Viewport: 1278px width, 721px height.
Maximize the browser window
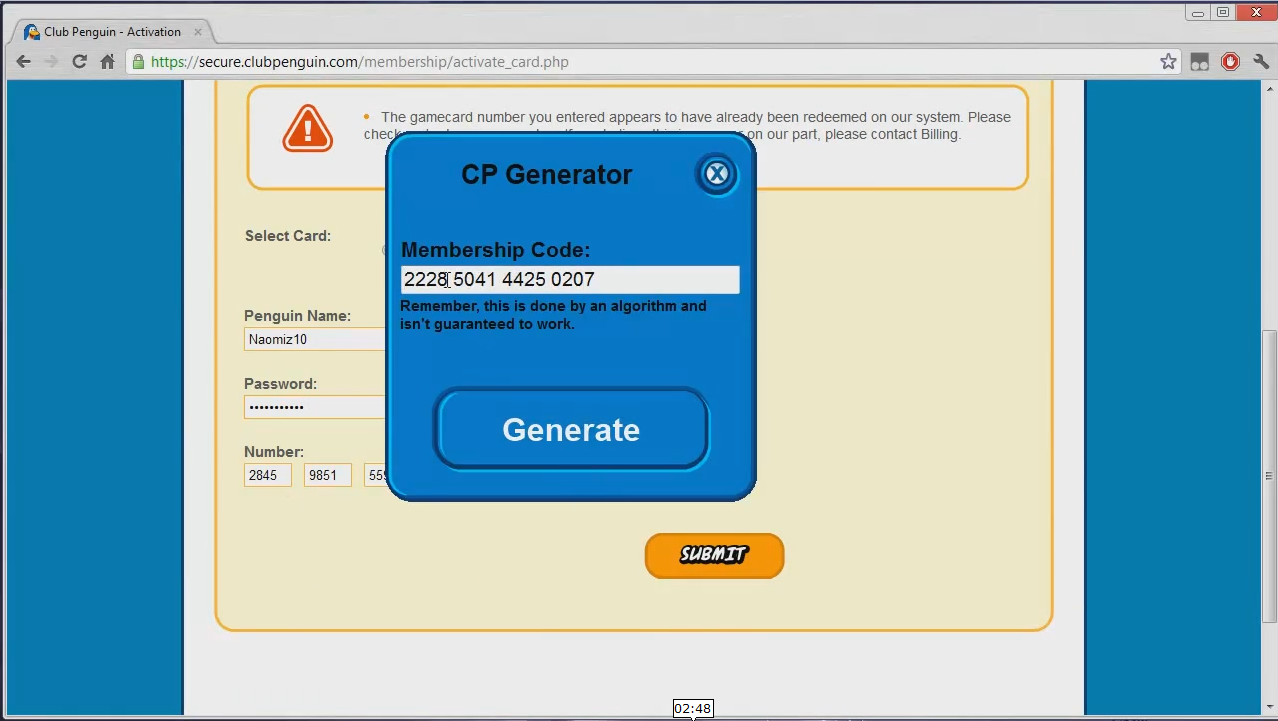coord(1223,12)
